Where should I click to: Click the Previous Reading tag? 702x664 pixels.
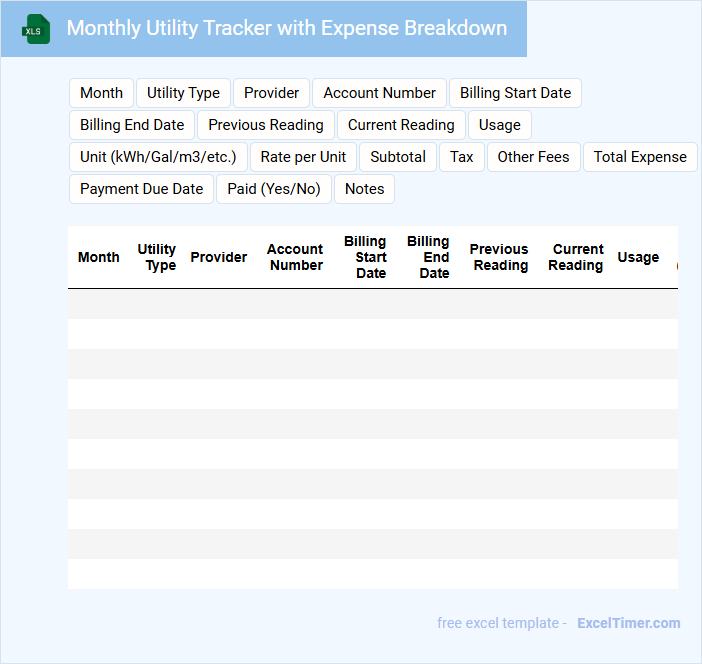266,125
